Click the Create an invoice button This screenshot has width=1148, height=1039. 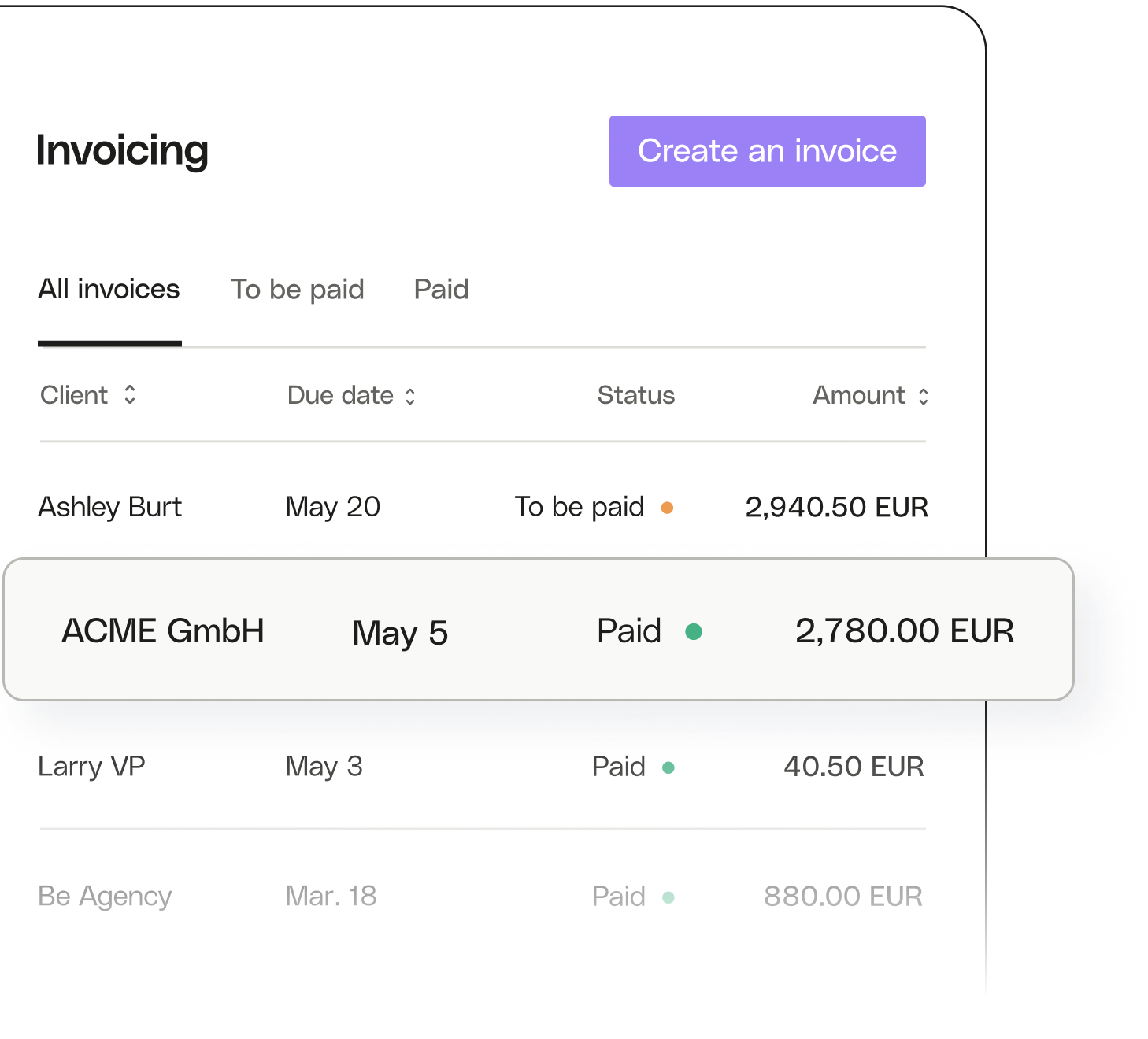pyautogui.click(x=767, y=151)
